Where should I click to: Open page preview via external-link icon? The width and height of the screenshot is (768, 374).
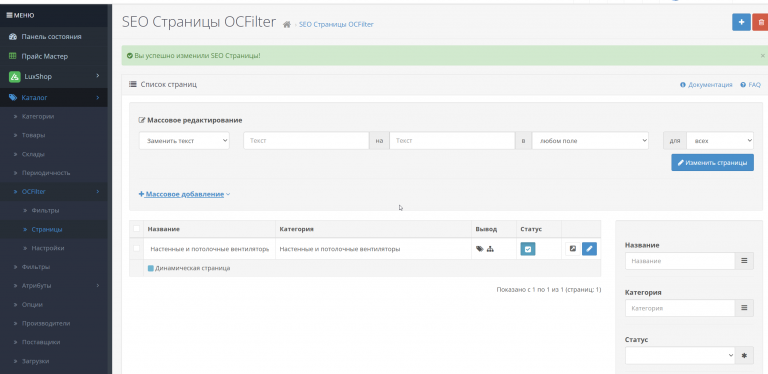tap(573, 249)
